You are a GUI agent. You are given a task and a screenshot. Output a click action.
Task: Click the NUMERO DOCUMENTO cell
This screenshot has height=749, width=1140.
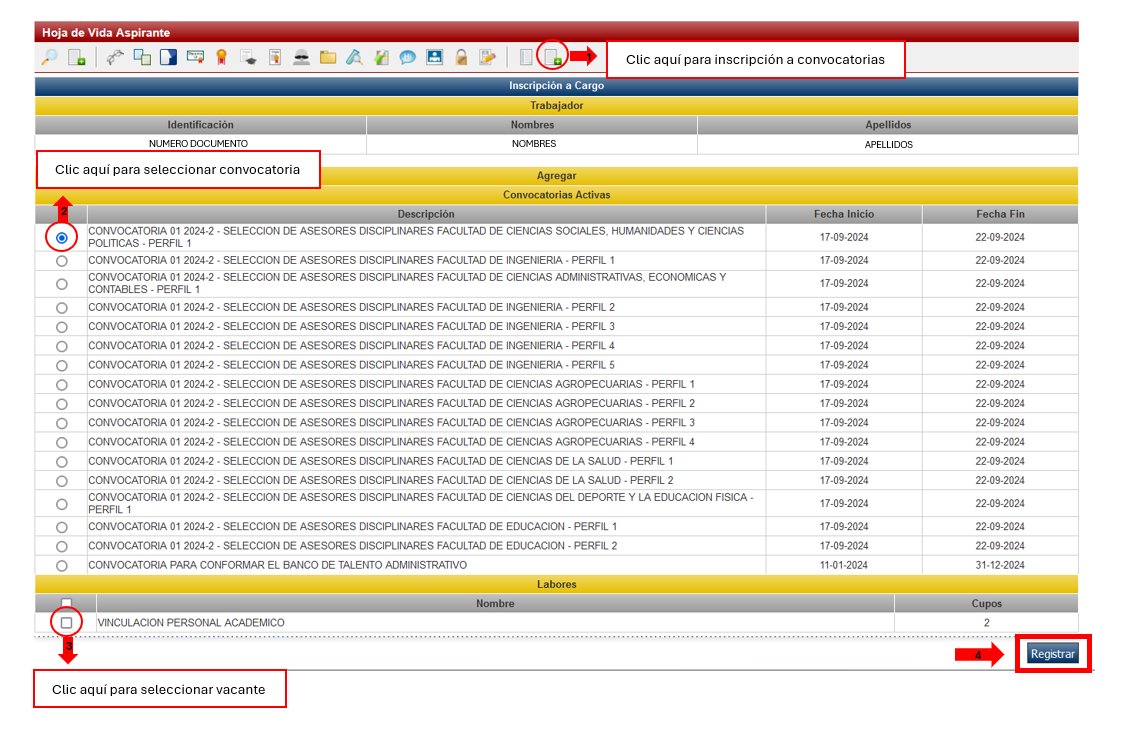coord(198,144)
